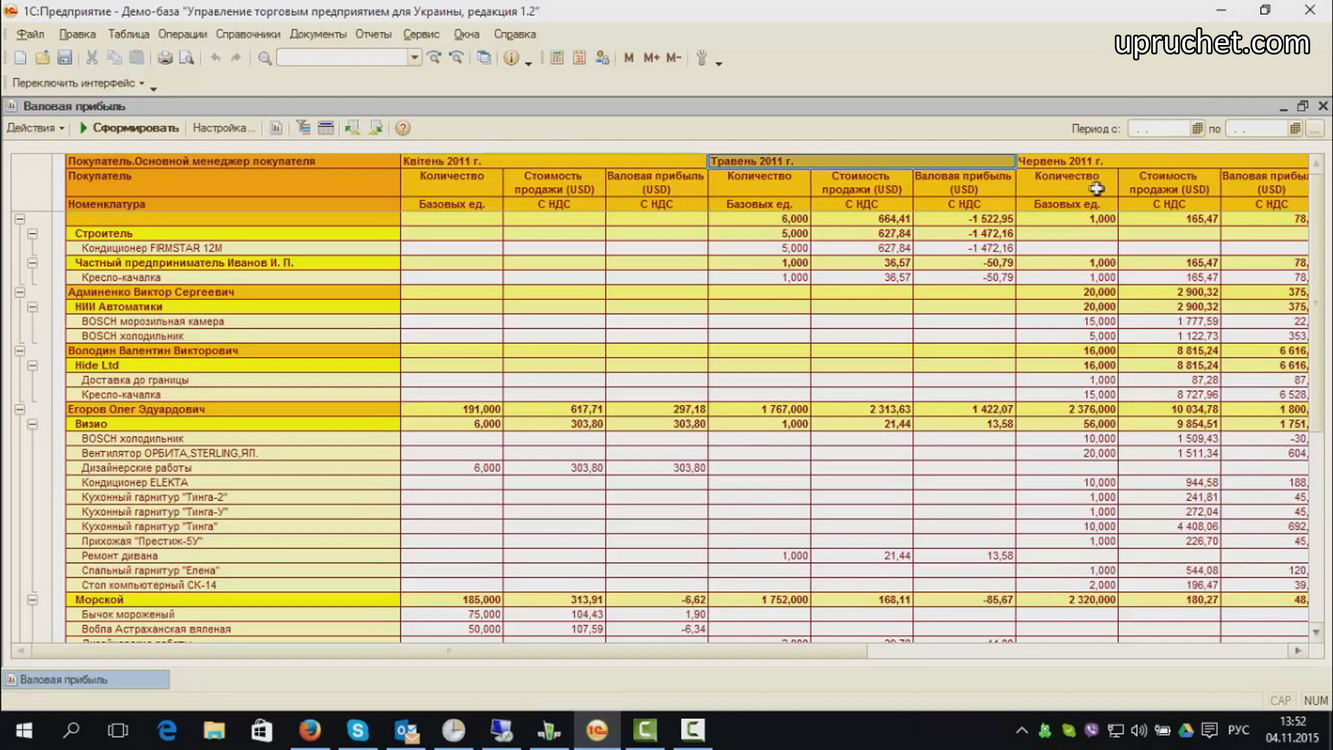Click the Print printer icon
The image size is (1333, 750).
[165, 58]
